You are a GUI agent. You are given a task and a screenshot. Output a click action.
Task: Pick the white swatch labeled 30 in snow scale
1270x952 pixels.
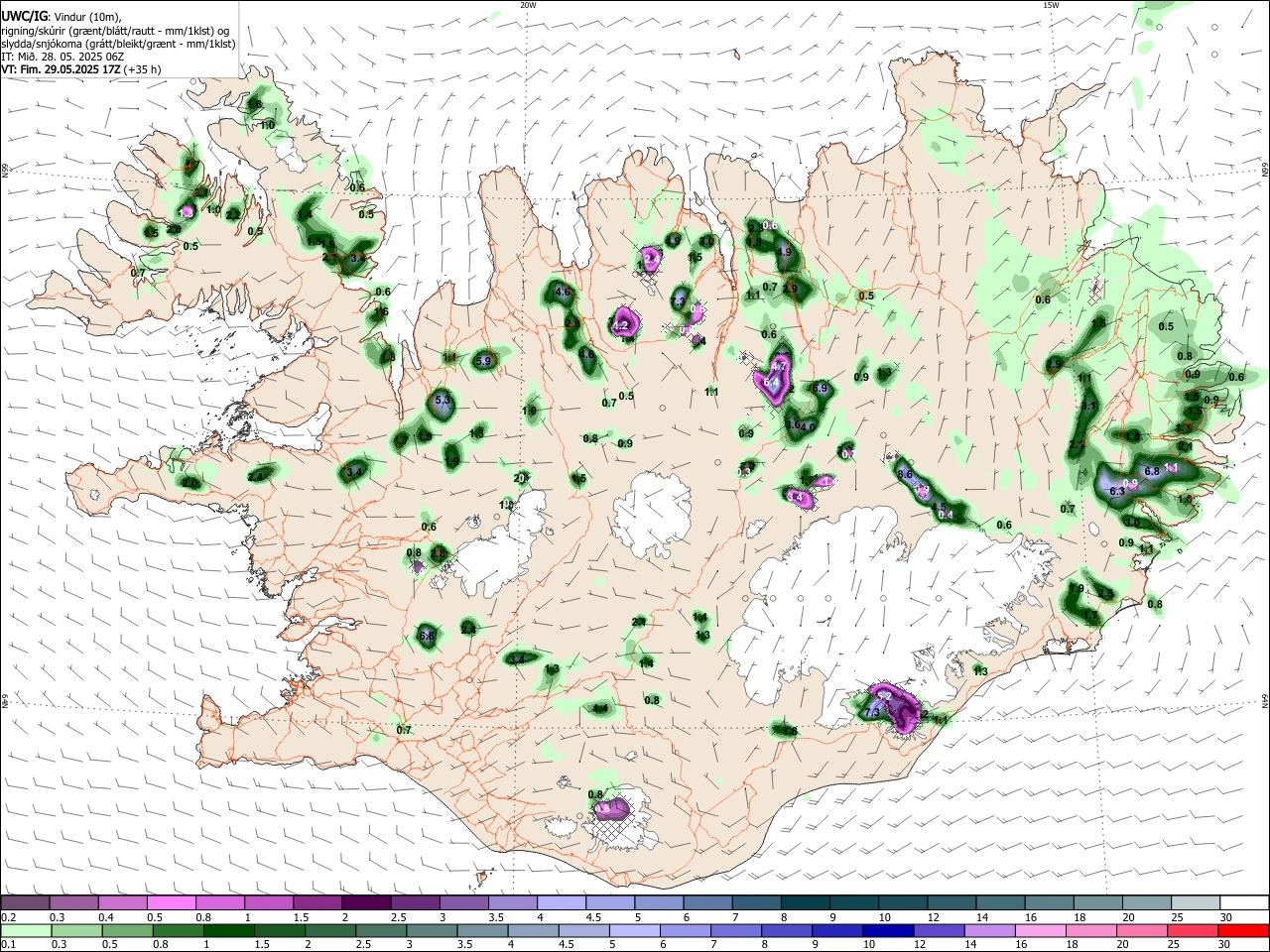tap(1244, 903)
